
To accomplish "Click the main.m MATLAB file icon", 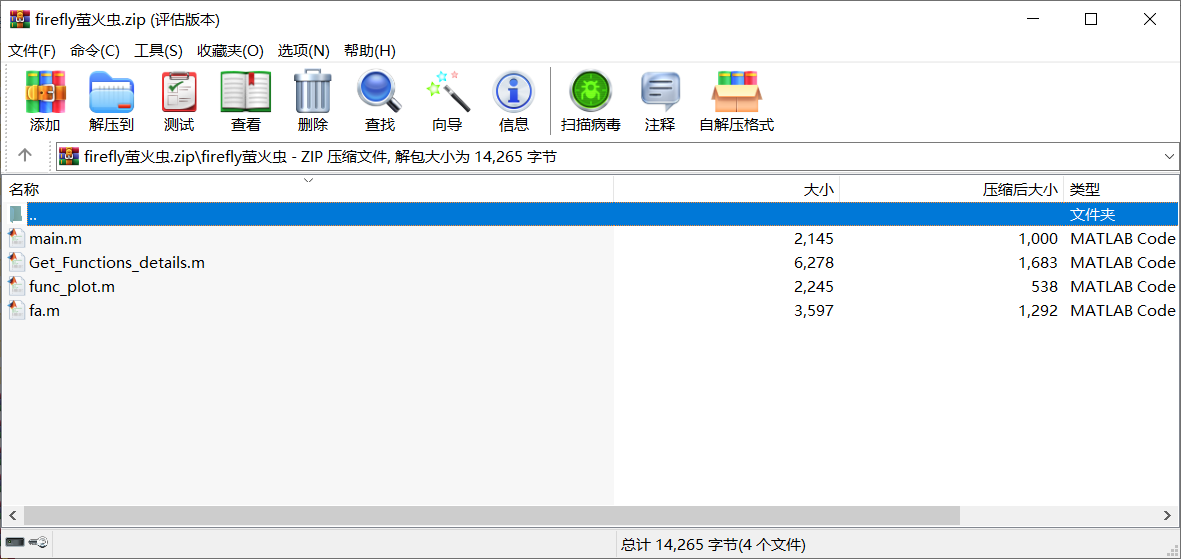I will click(17, 239).
